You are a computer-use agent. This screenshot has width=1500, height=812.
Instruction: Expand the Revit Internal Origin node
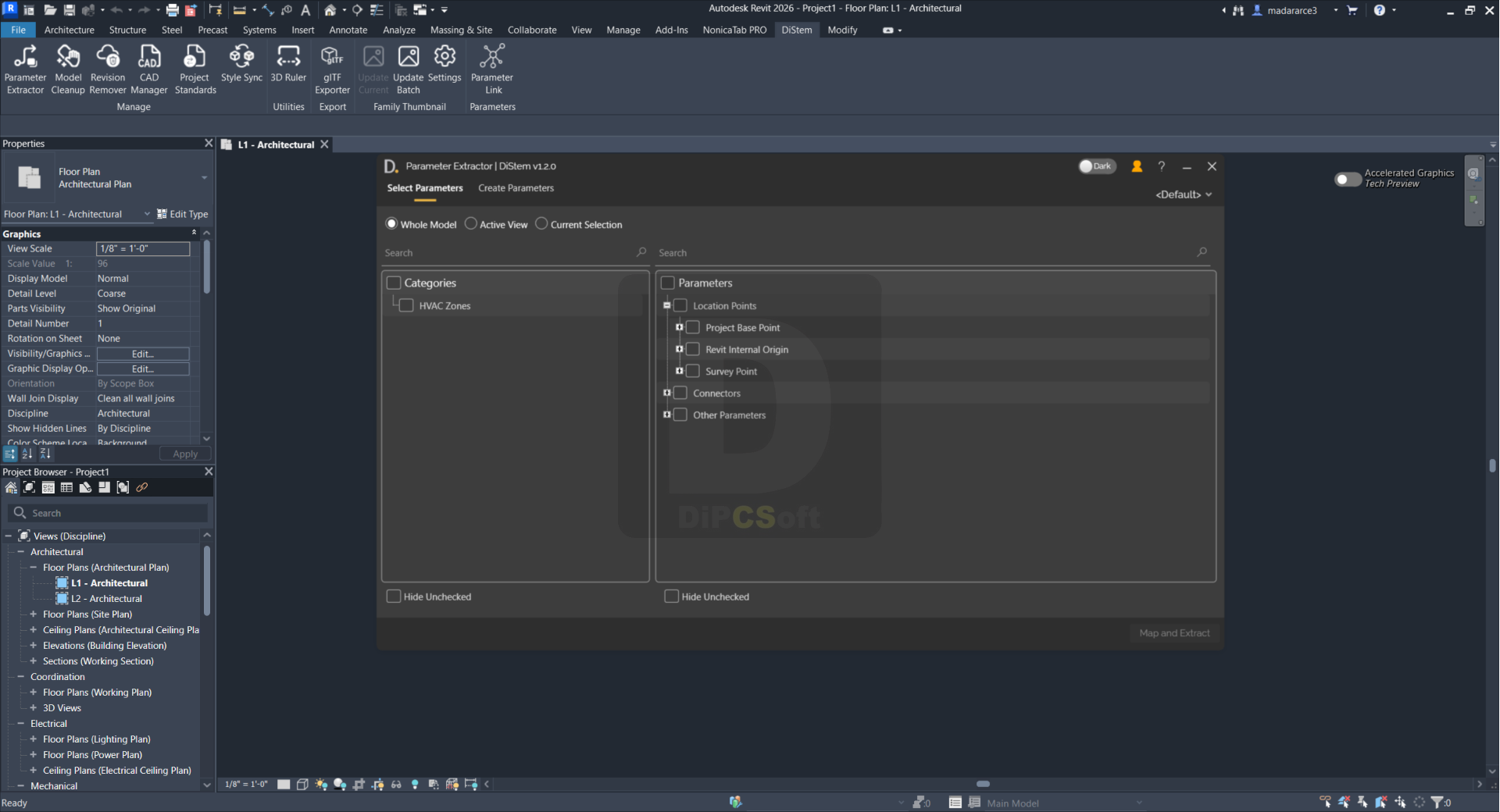pyautogui.click(x=680, y=349)
